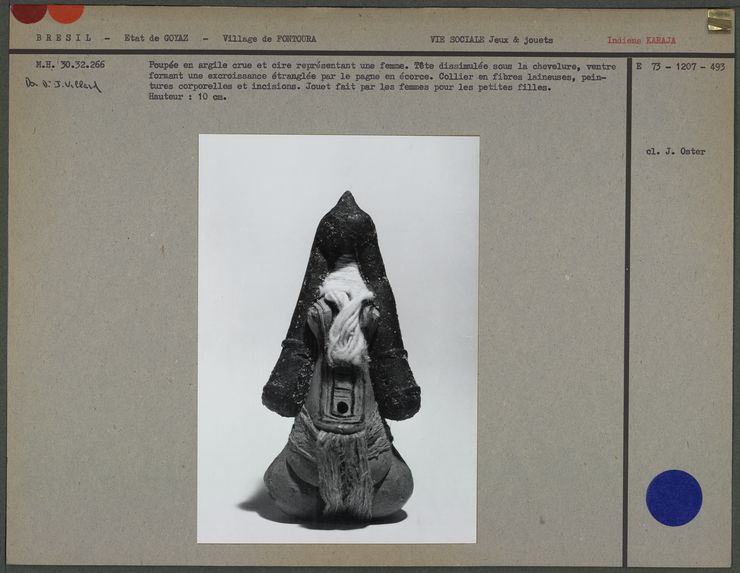Screen dimensions: 740x573
Task: Click reference code E 73 - 1207 - 493
Action: tap(680, 66)
